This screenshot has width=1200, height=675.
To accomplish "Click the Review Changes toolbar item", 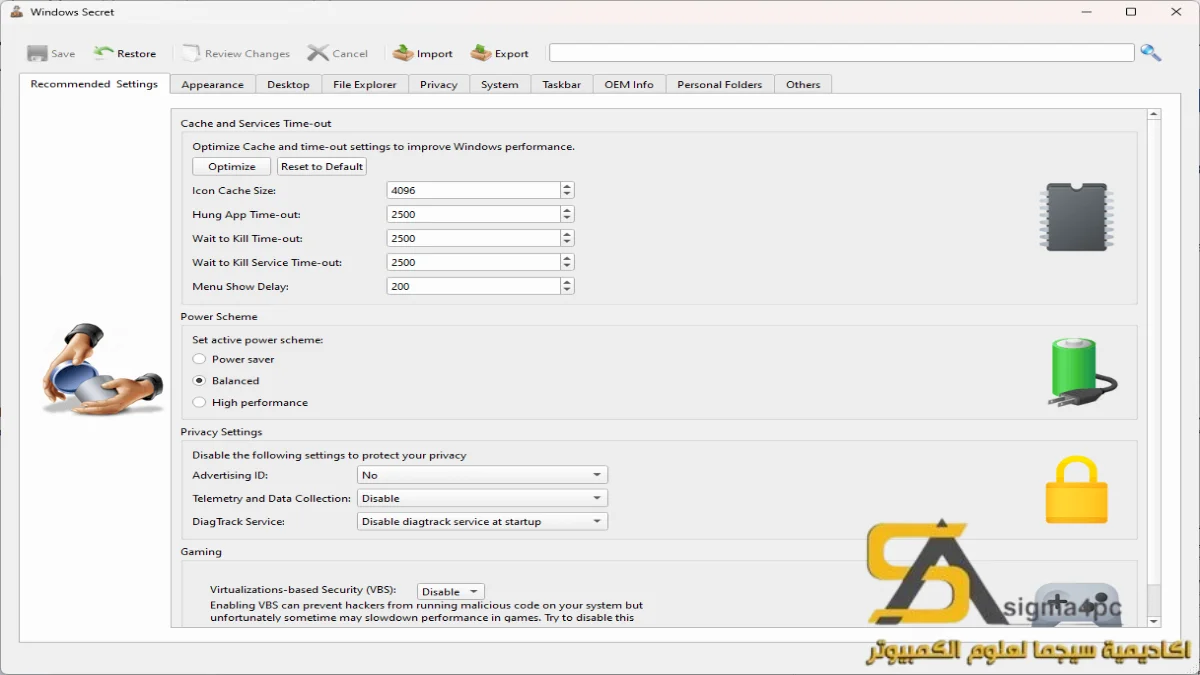I will (236, 54).
